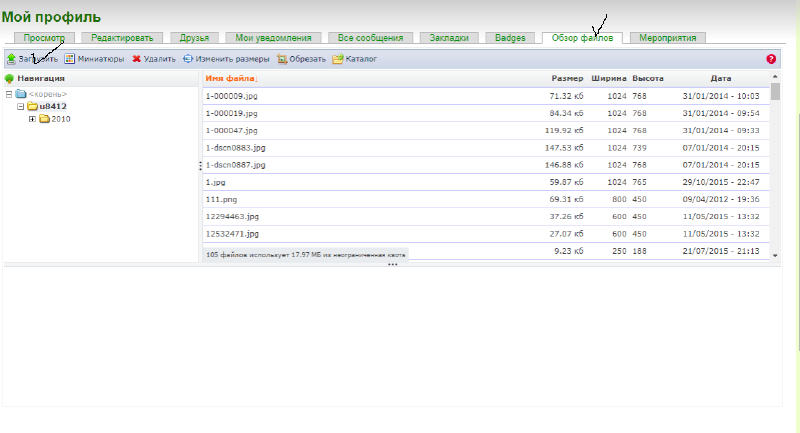
Task: Click the yellow u8412 folder icon
Action: pos(33,106)
